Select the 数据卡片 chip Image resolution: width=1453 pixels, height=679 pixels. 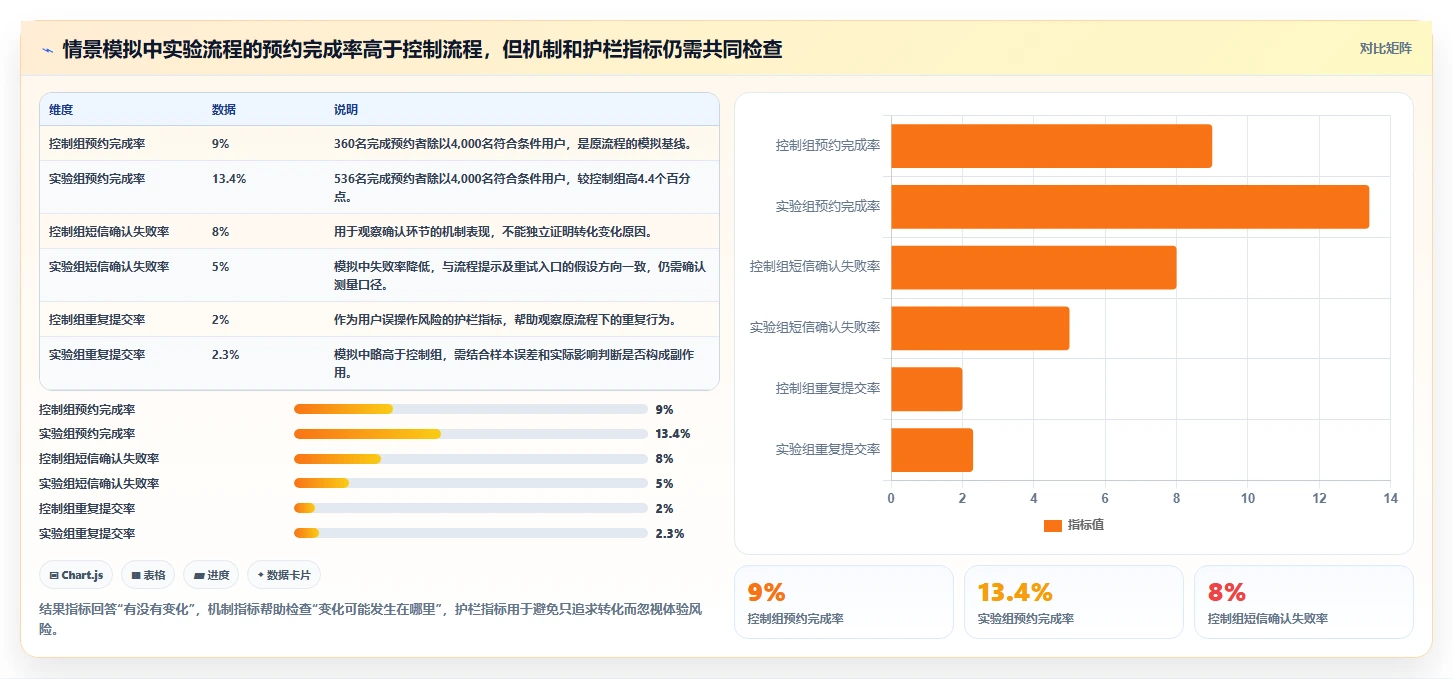[284, 575]
